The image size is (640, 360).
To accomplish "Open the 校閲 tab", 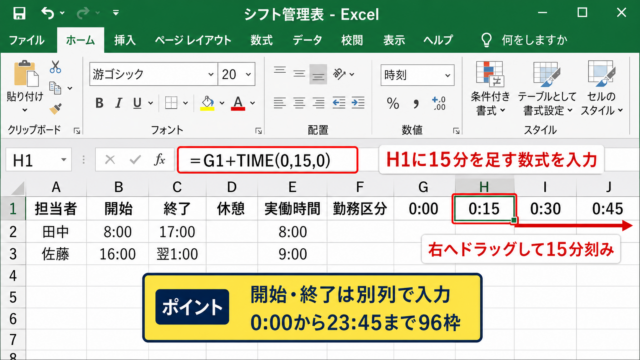I will pos(352,40).
